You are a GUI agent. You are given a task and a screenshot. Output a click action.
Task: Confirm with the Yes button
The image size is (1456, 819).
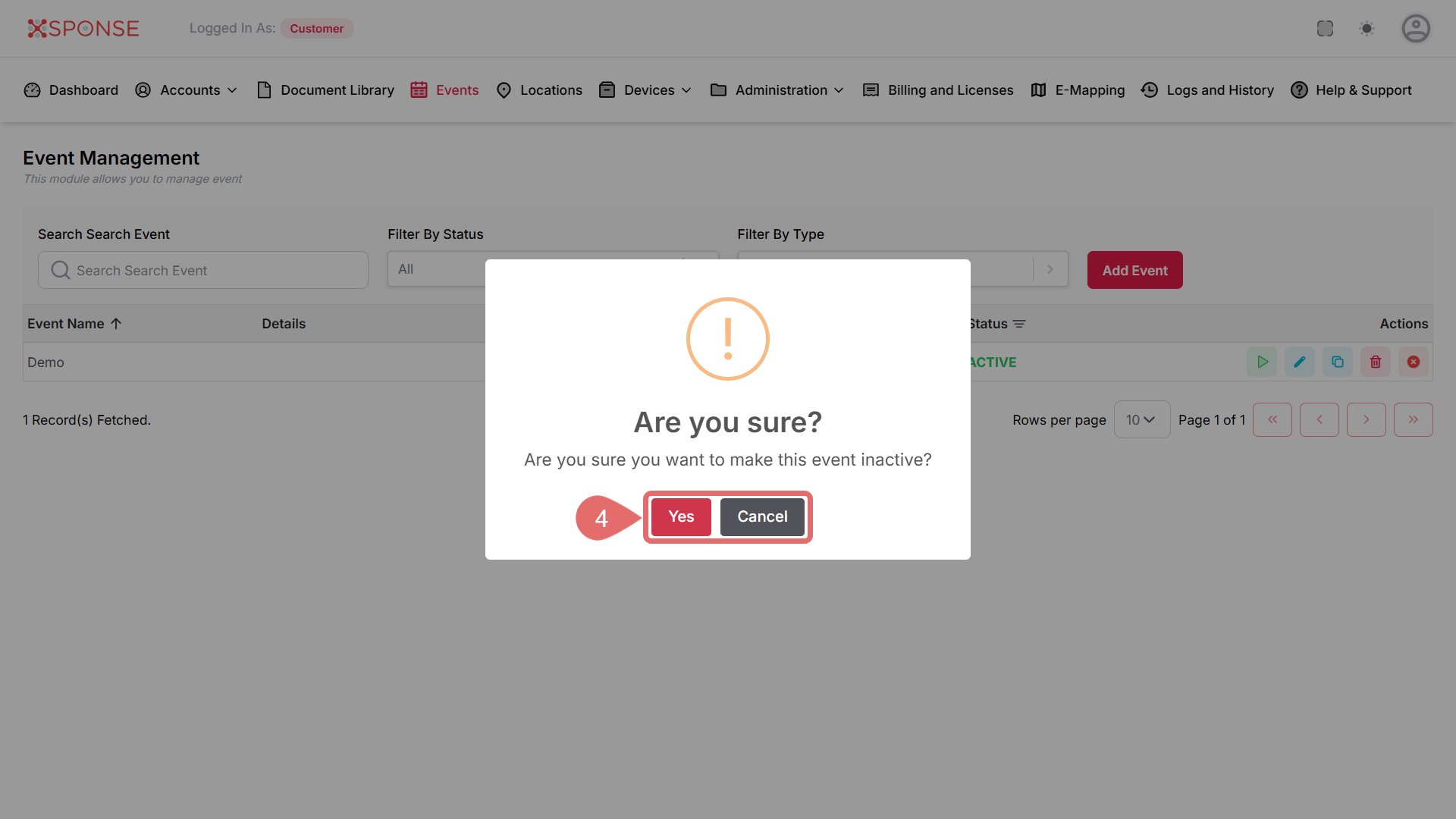pyautogui.click(x=681, y=516)
